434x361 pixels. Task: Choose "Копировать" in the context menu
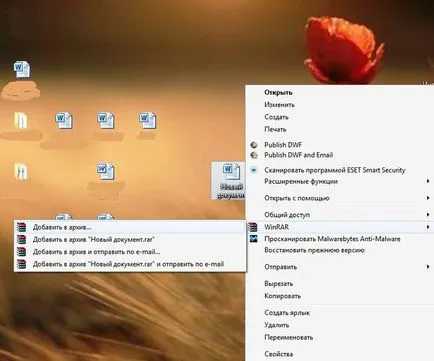283,296
